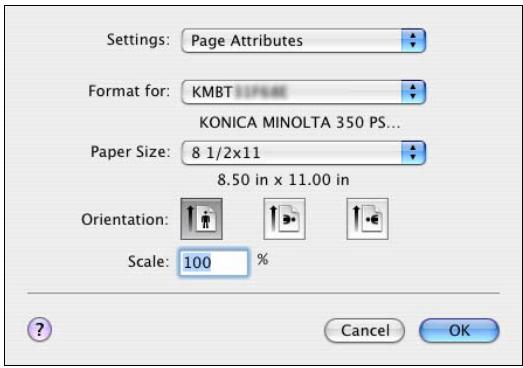Click the Format for label

[x=129, y=91]
